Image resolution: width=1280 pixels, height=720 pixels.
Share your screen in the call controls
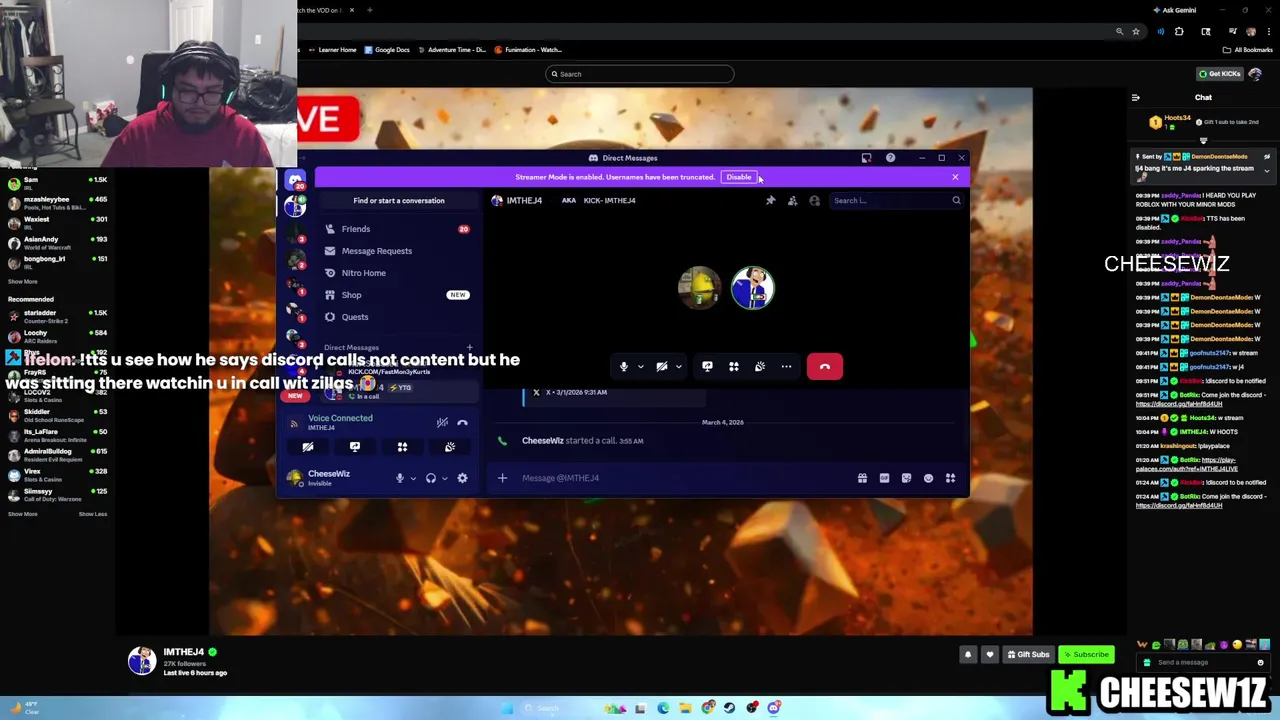[707, 367]
